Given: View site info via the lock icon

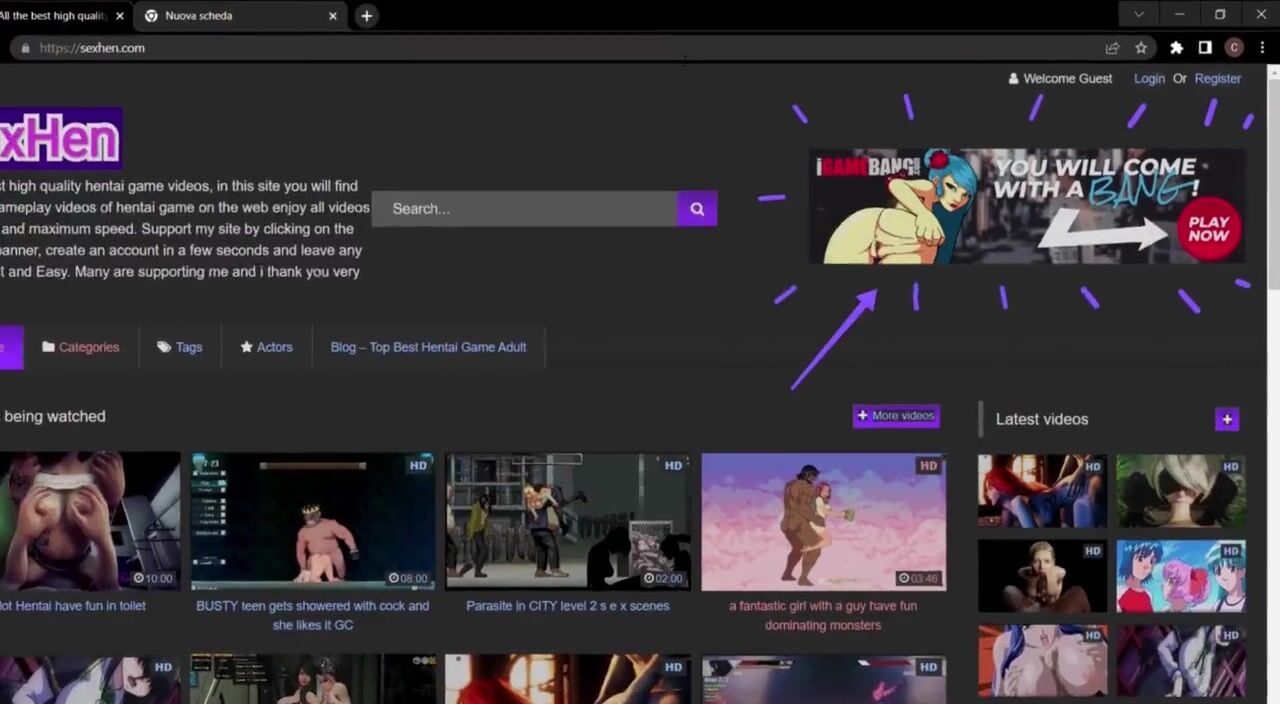Looking at the screenshot, I should [26, 48].
